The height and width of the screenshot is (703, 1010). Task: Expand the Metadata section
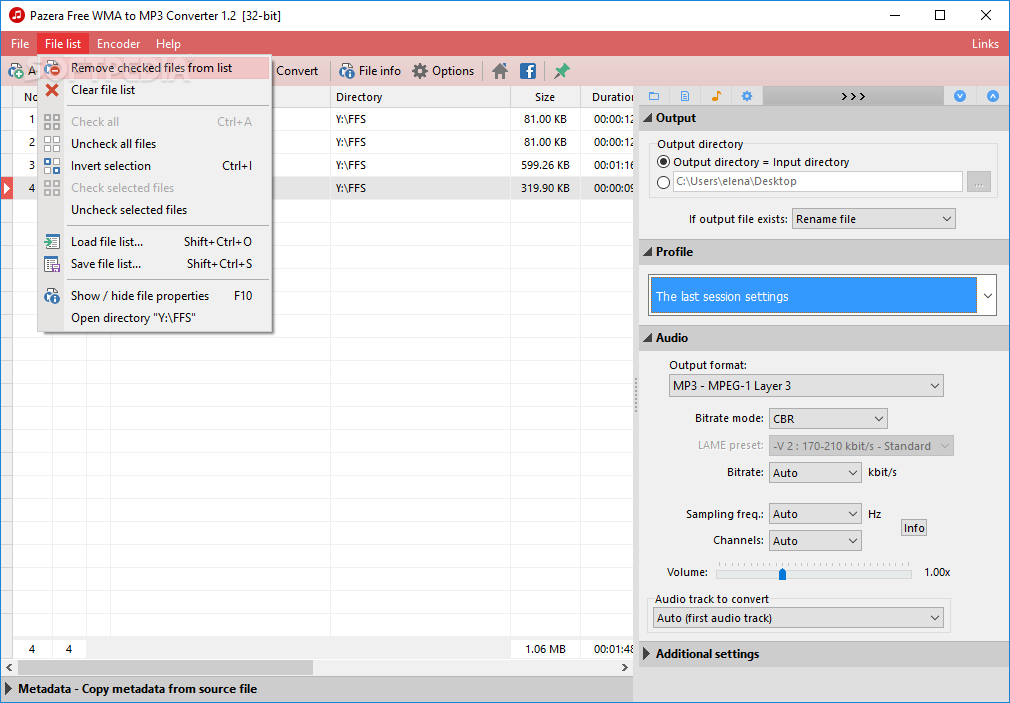tap(8, 688)
